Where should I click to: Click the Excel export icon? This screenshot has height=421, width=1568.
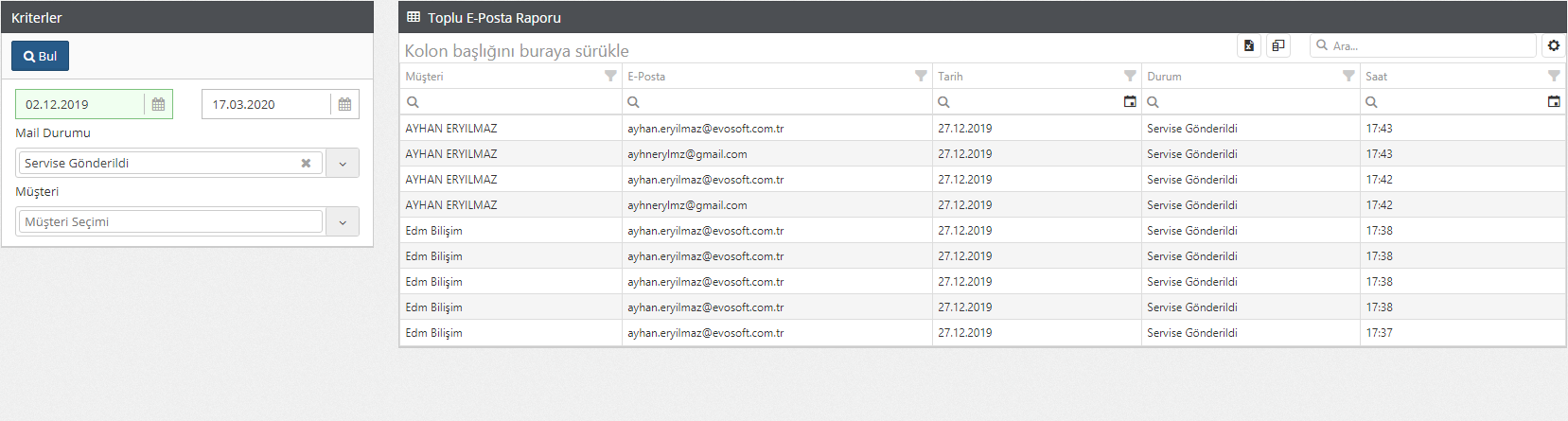tap(1249, 45)
